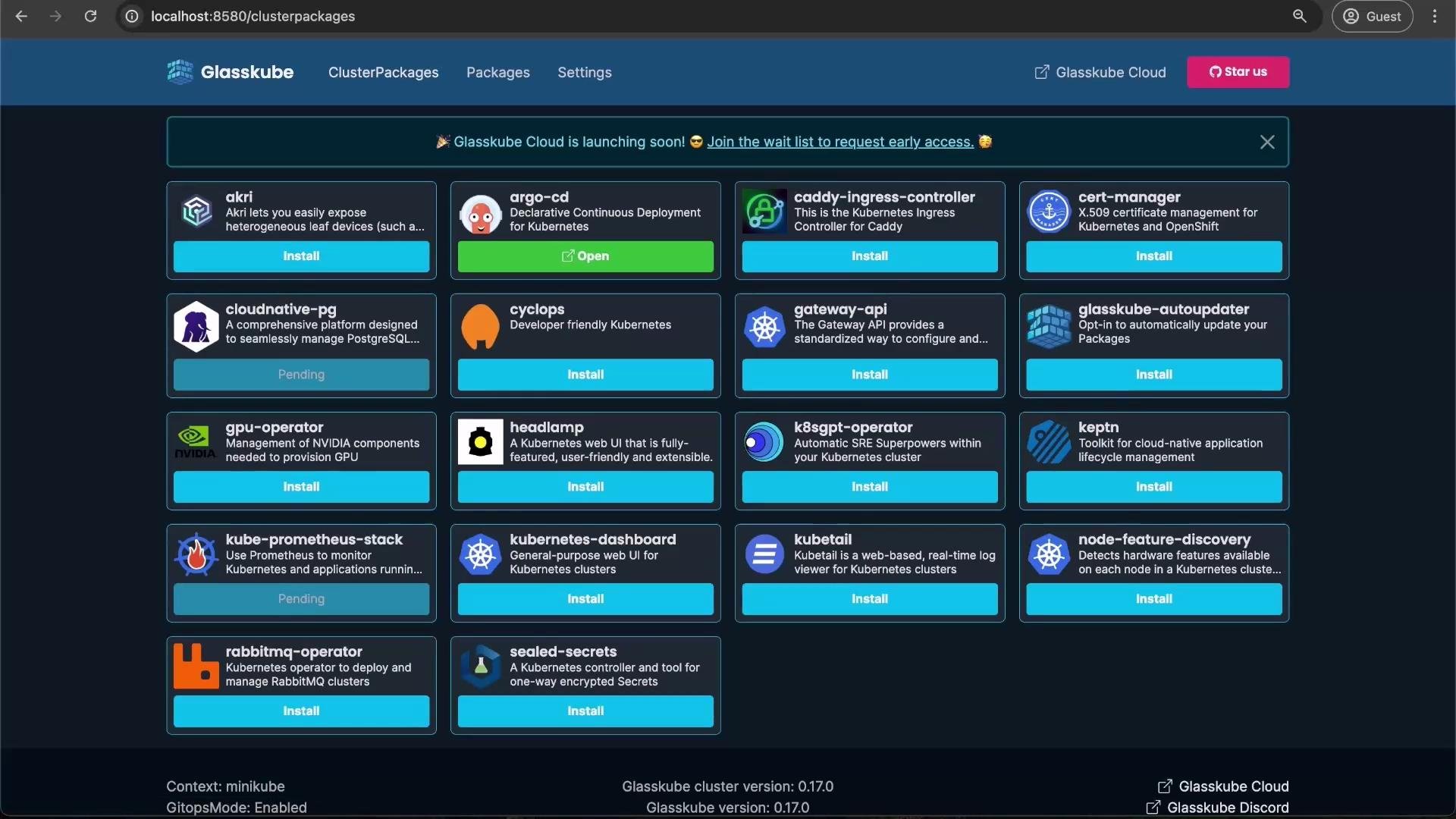
Task: Install the akri package
Action: click(x=301, y=256)
